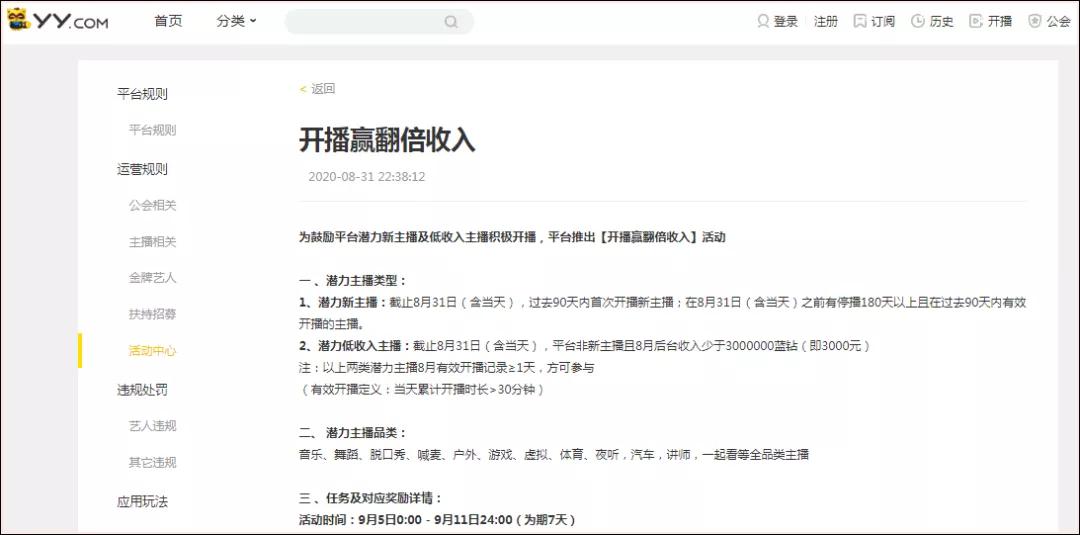Screen dimensions: 1080x535
Task: Expand the 分类 dropdown menu
Action: pyautogui.click(x=236, y=21)
